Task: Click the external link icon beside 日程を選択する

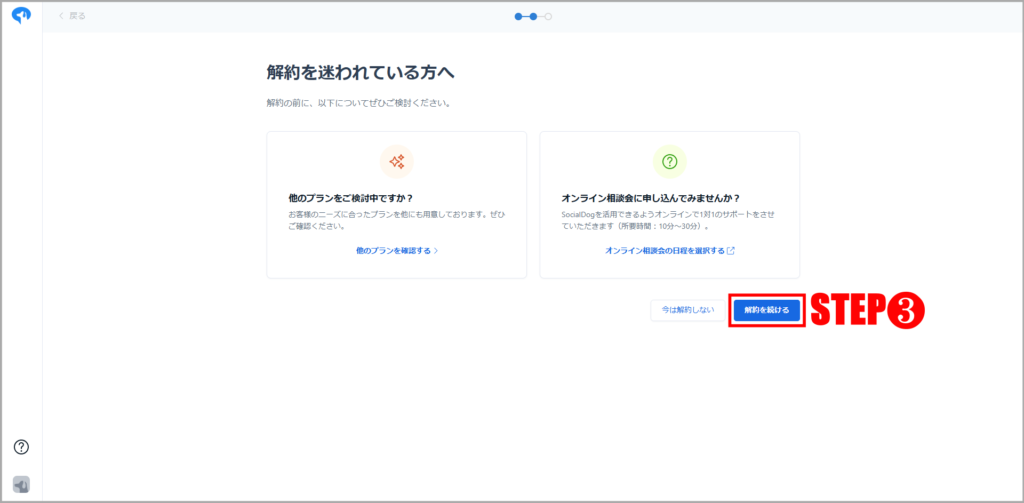Action: point(731,251)
